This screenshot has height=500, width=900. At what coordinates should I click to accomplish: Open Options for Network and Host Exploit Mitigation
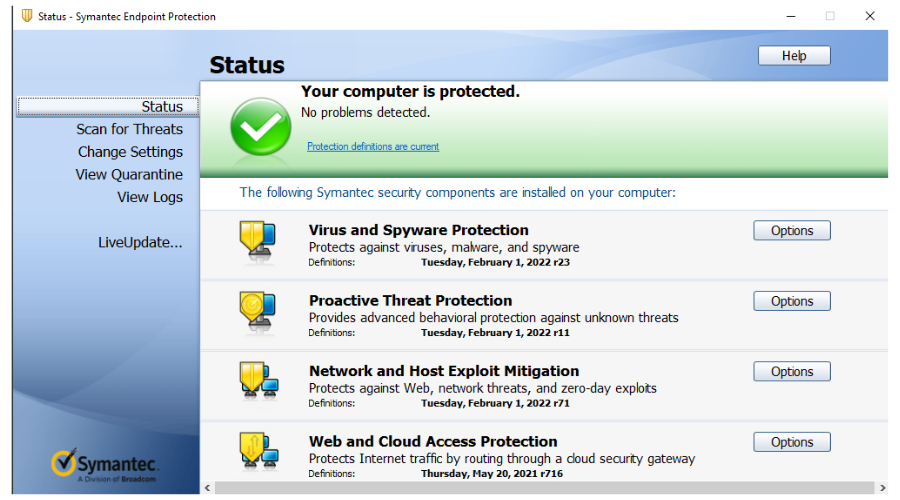pyautogui.click(x=792, y=371)
